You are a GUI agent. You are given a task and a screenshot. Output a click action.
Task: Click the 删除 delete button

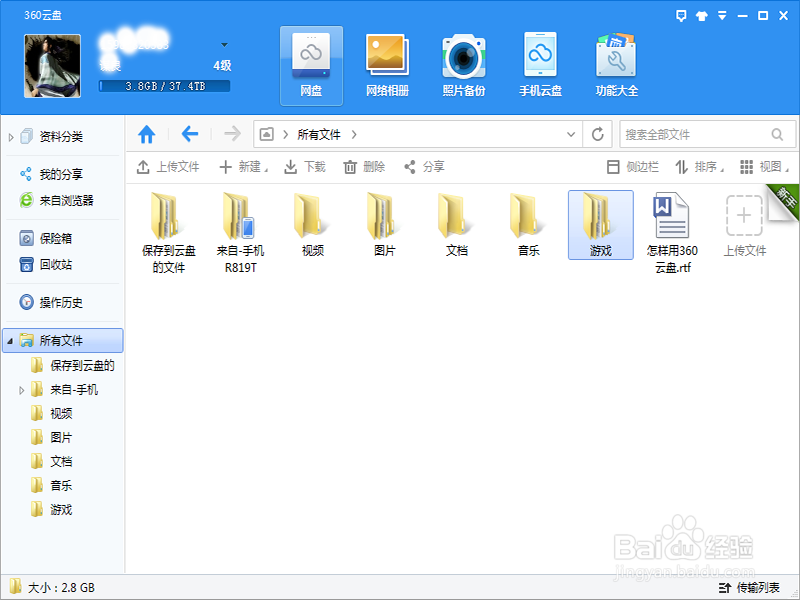click(364, 167)
